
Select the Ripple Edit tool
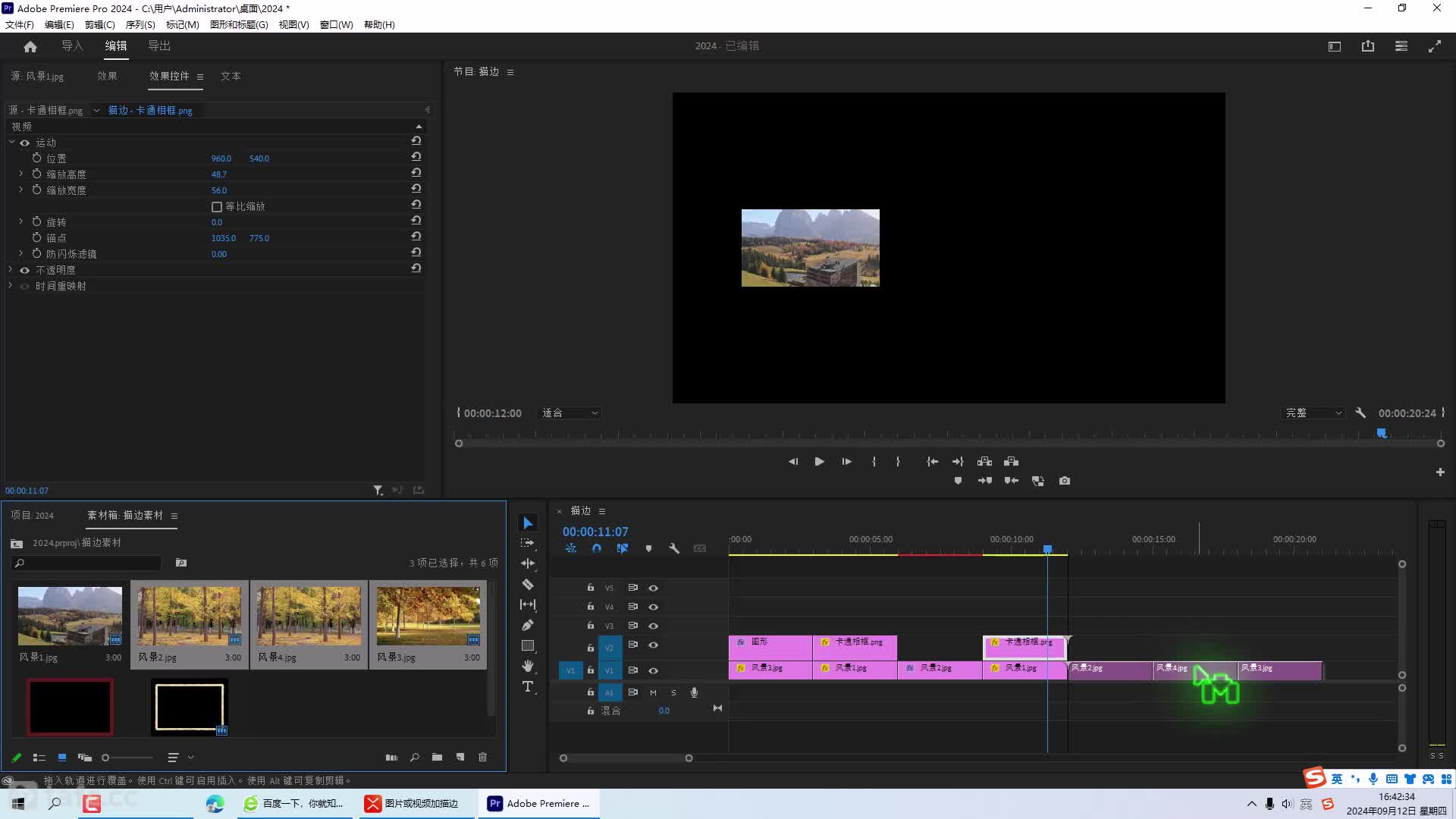pyautogui.click(x=528, y=563)
